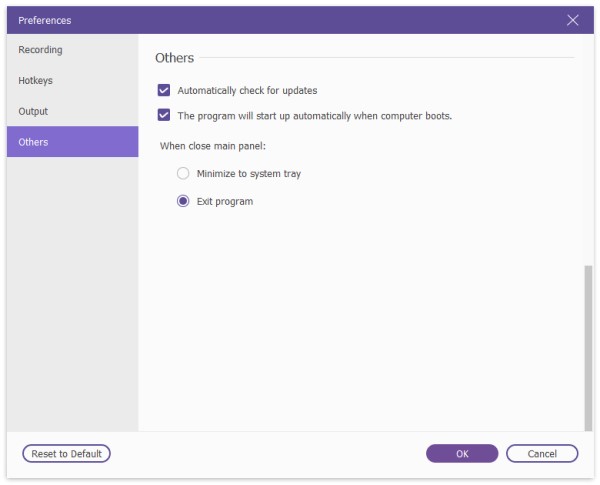Viewport: 600px width, 485px height.
Task: Switch to the Hotkeys tab
Action: tap(36, 80)
